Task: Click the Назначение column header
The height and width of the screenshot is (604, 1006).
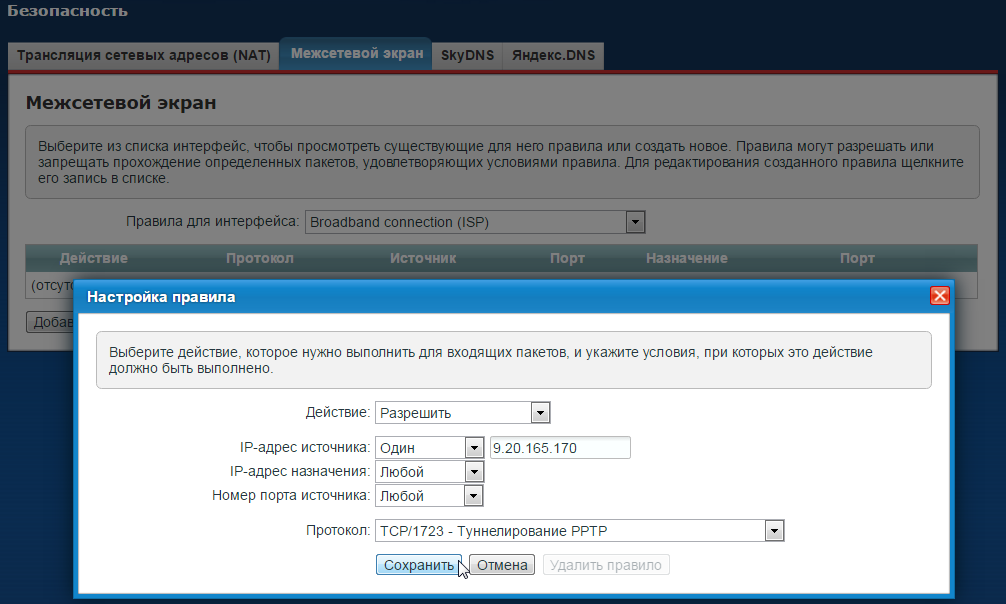Action: pos(686,258)
